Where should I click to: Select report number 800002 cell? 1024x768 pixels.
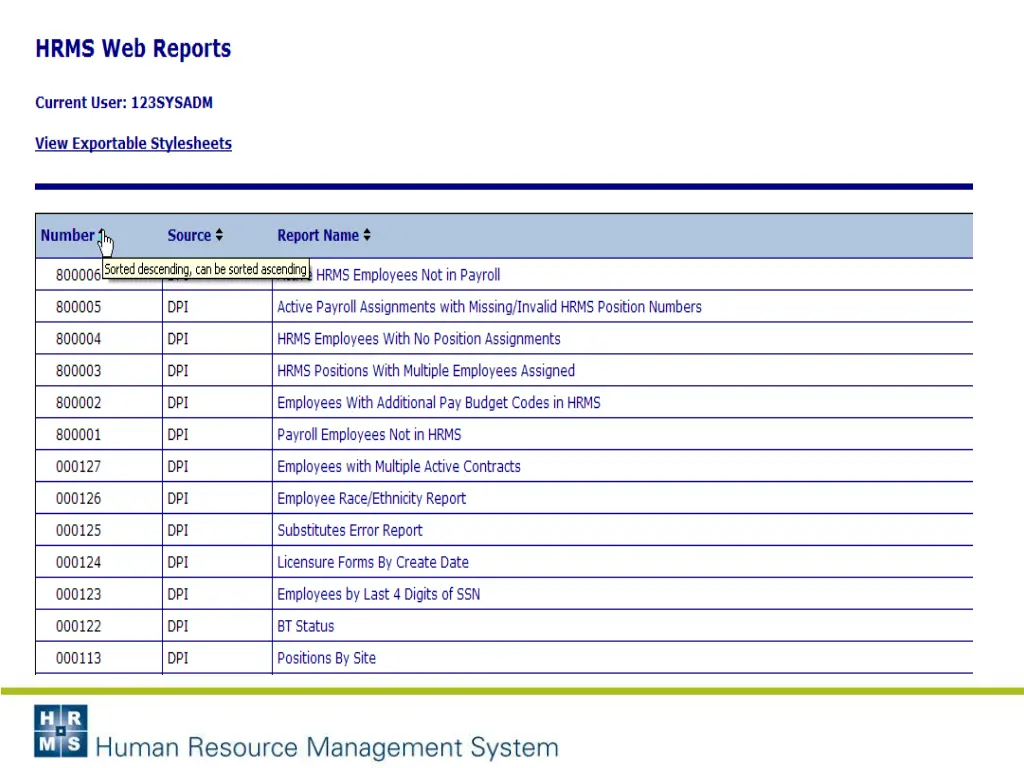point(78,403)
